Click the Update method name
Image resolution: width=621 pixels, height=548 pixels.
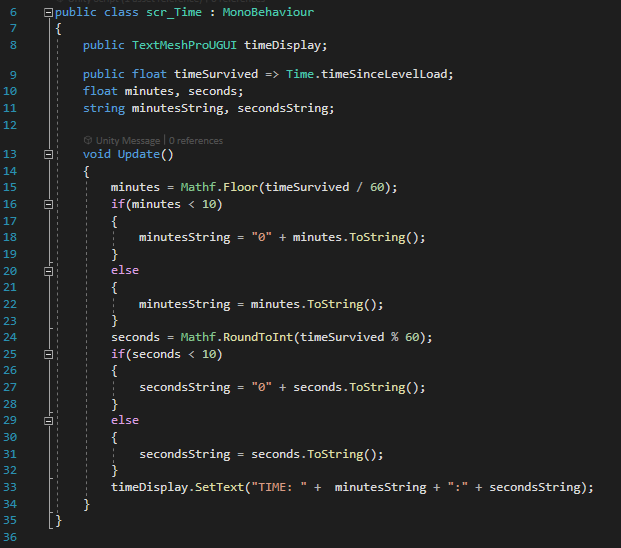tap(138, 155)
